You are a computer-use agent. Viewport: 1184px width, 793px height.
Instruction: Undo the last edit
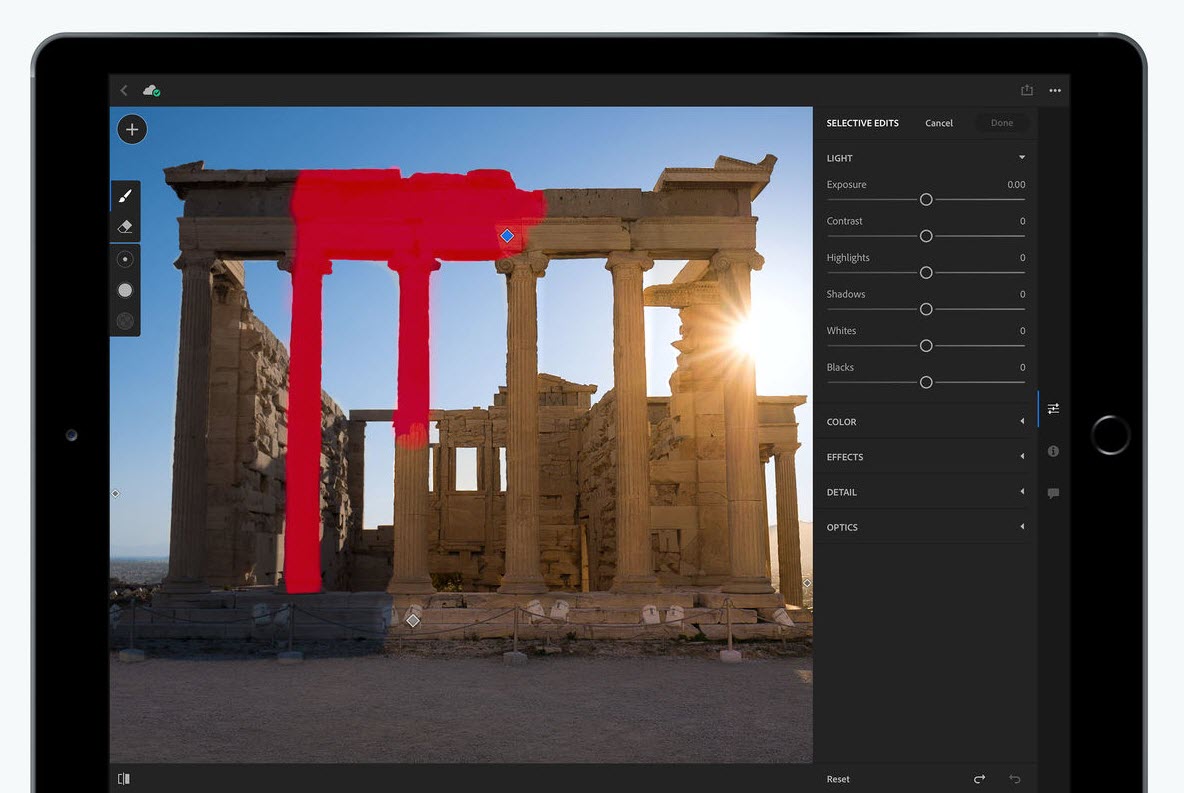coord(1015,778)
